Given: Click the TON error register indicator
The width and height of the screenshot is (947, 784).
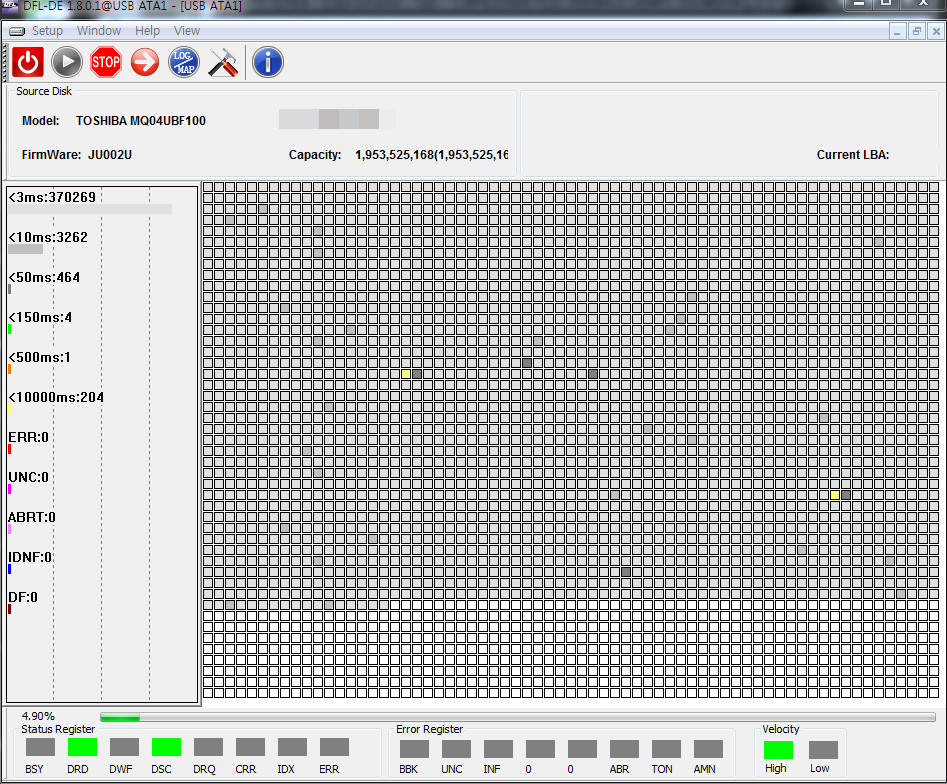Looking at the screenshot, I should click(666, 749).
